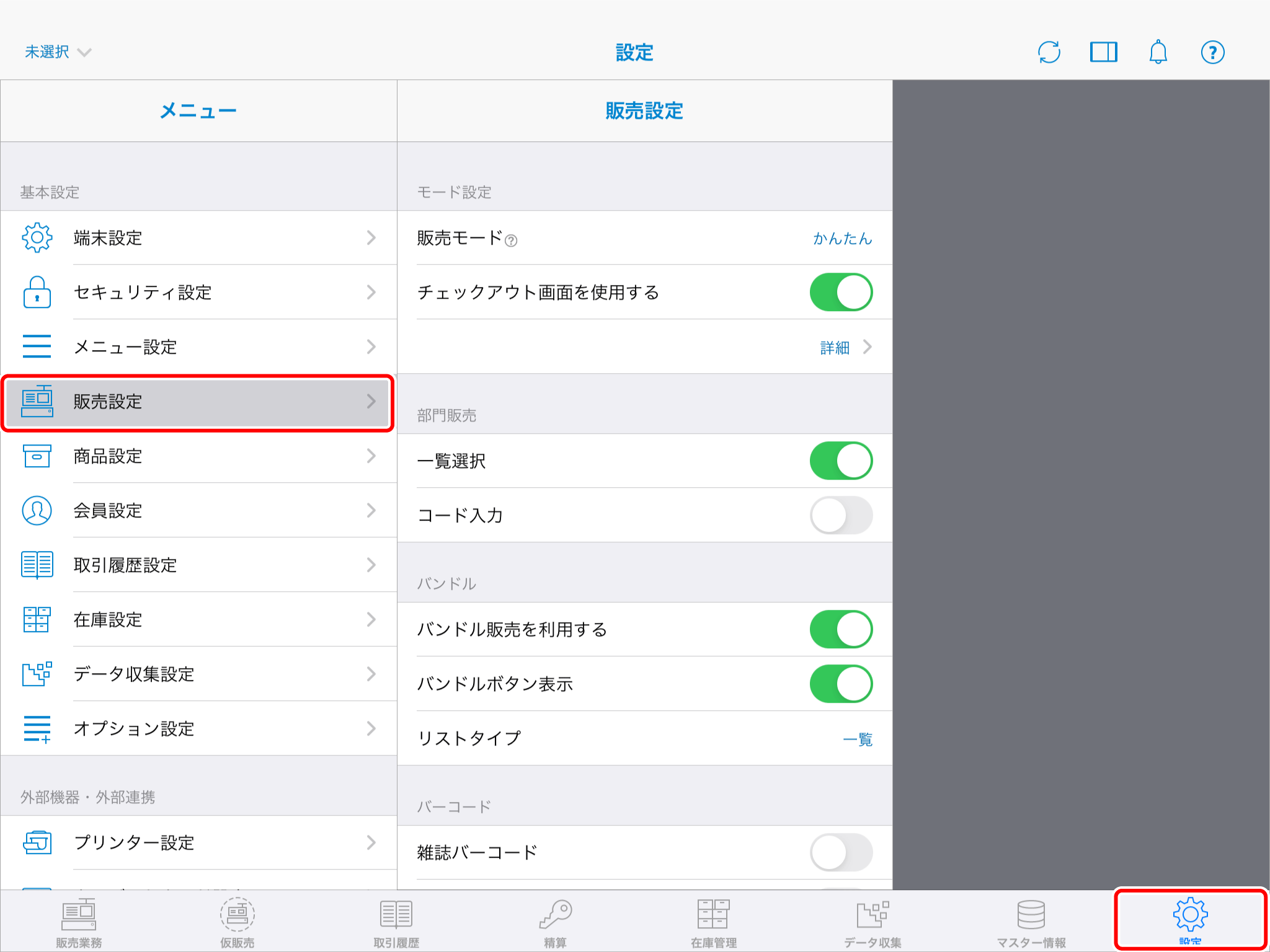Open 販売設定 menu row

(198, 402)
